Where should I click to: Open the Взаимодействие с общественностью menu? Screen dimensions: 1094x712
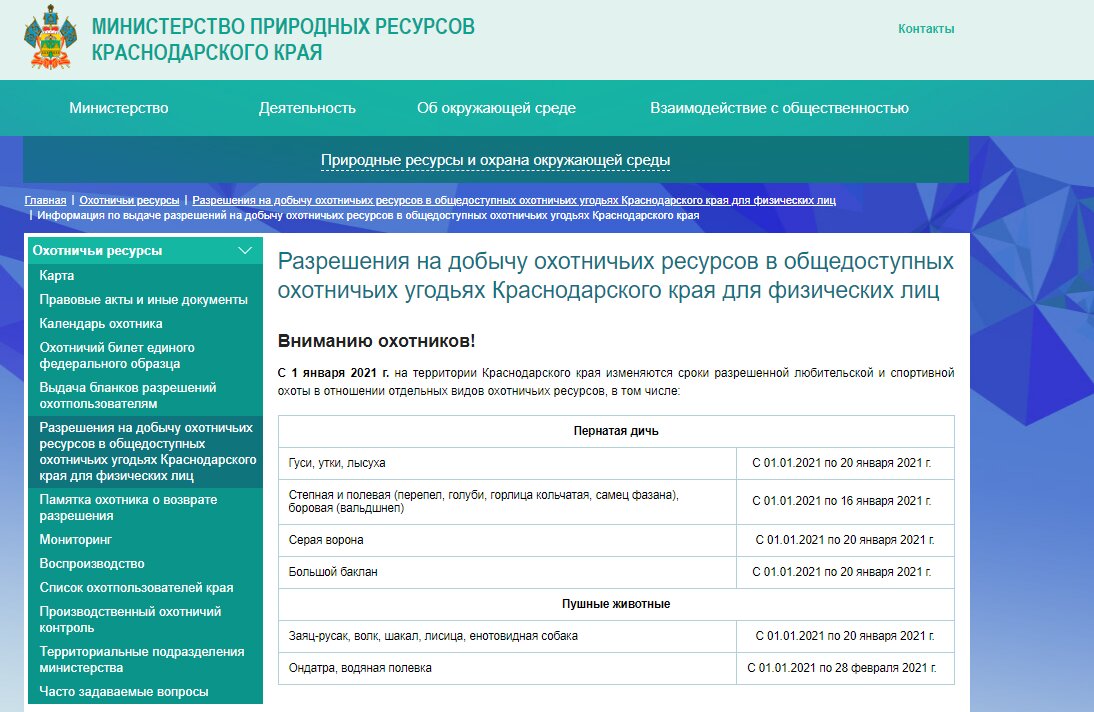780,107
